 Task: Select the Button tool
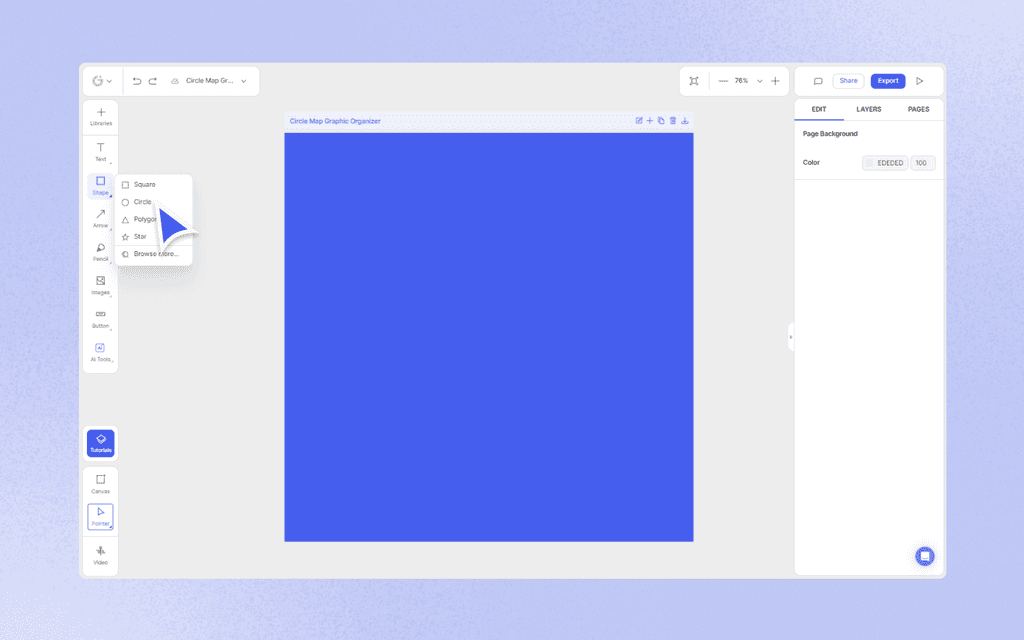[x=100, y=318]
